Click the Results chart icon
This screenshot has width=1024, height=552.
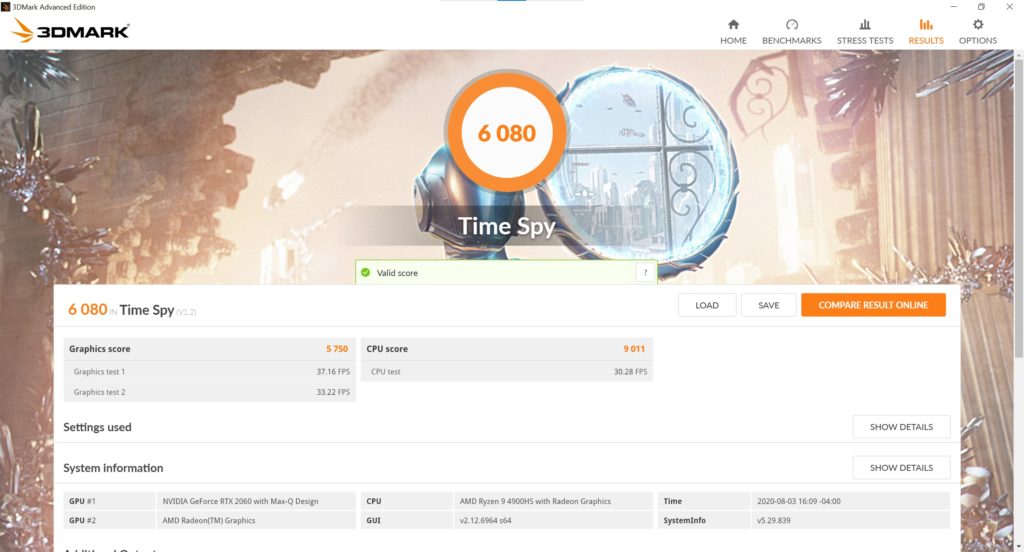pos(925,25)
